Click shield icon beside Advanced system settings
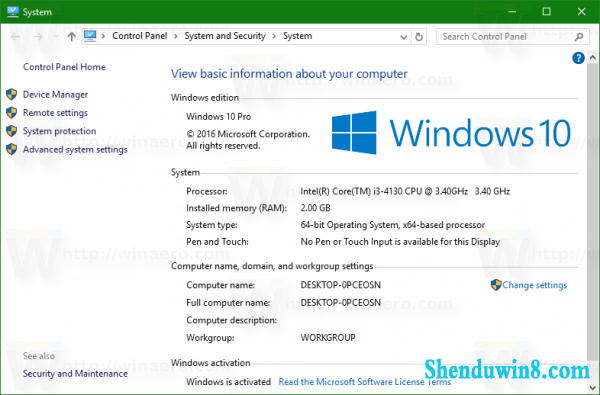Viewport: 600px width, 395px height. click(x=11, y=149)
